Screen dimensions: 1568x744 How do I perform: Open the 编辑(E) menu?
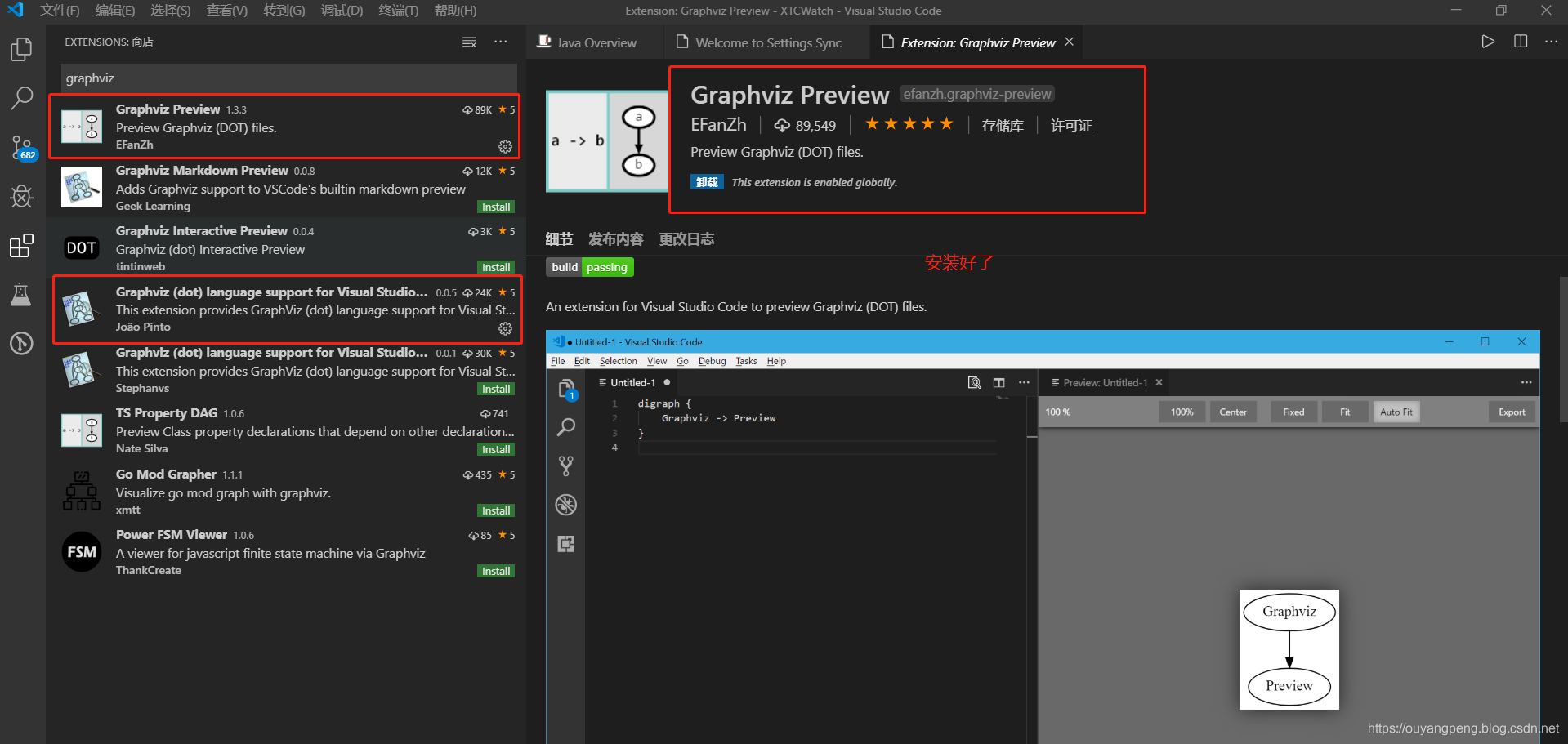(x=115, y=11)
